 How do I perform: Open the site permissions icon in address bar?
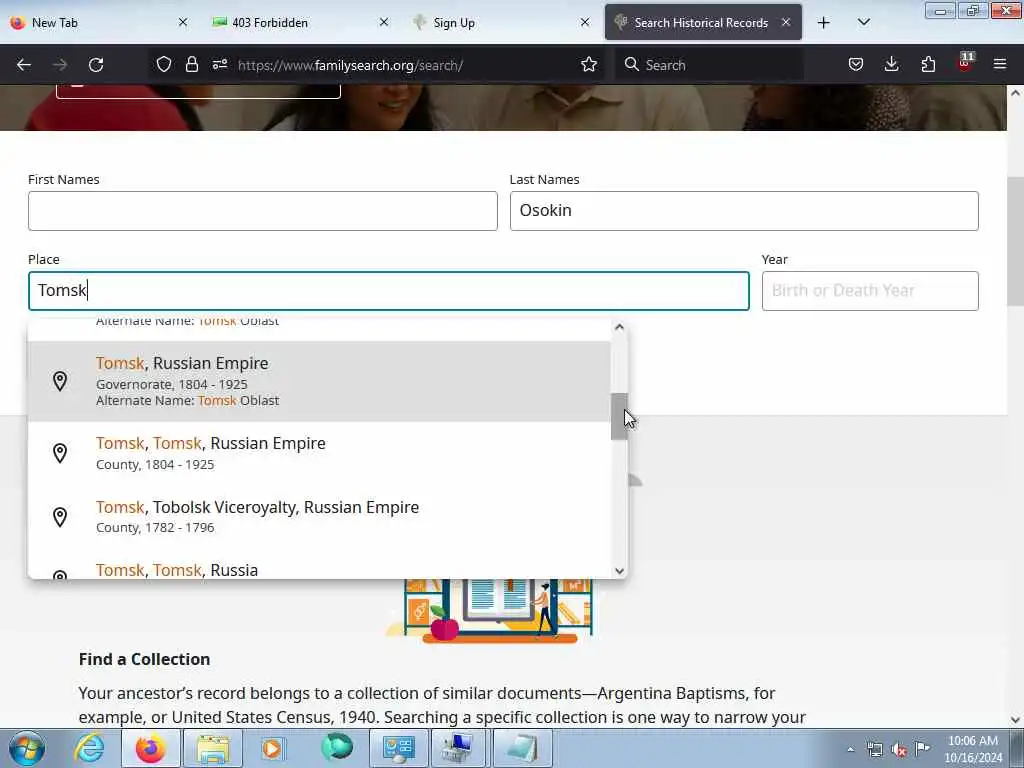(219, 65)
